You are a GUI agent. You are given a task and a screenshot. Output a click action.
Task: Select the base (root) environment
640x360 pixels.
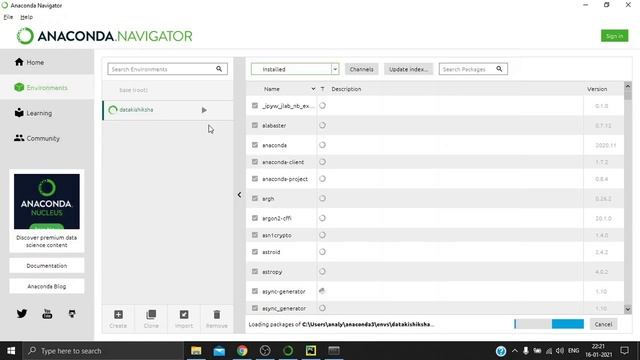(168, 90)
